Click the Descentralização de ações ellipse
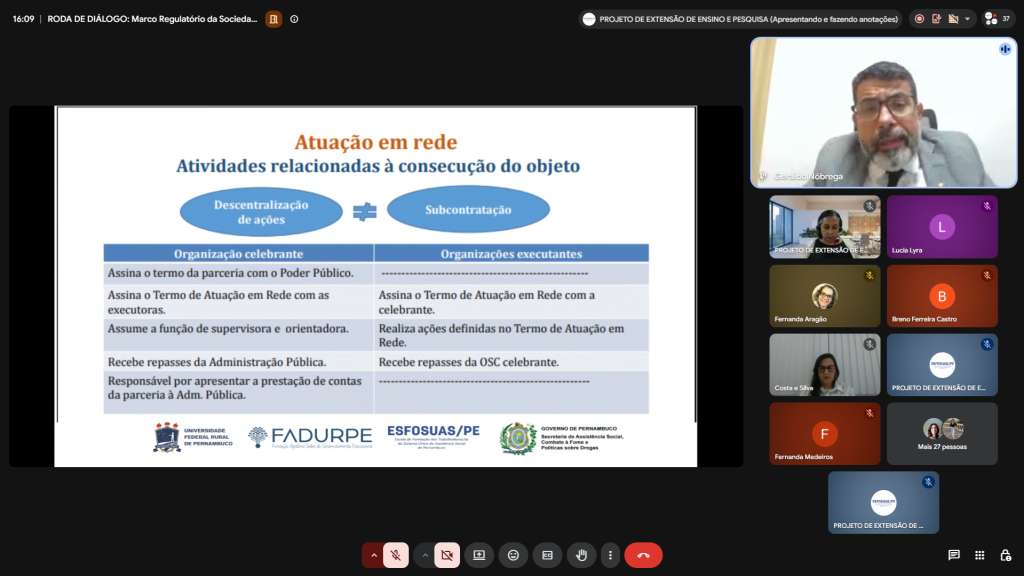The height and width of the screenshot is (576, 1024). point(261,212)
